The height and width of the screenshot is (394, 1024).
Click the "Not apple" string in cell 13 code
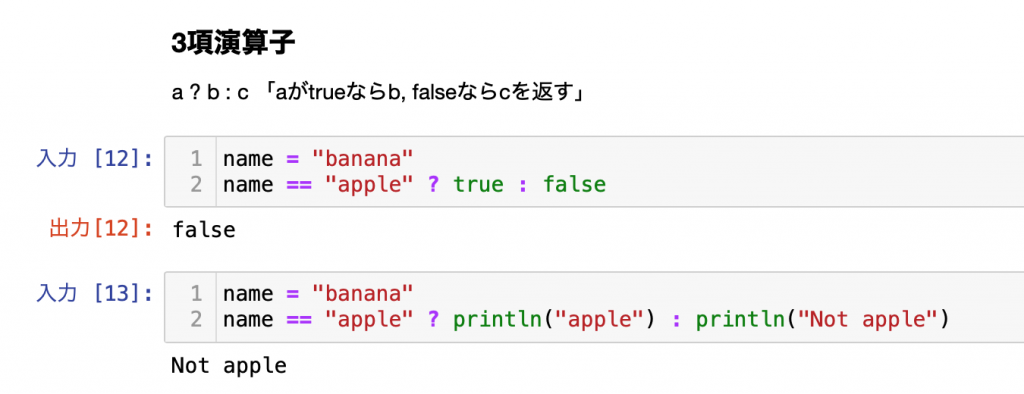pos(866,321)
